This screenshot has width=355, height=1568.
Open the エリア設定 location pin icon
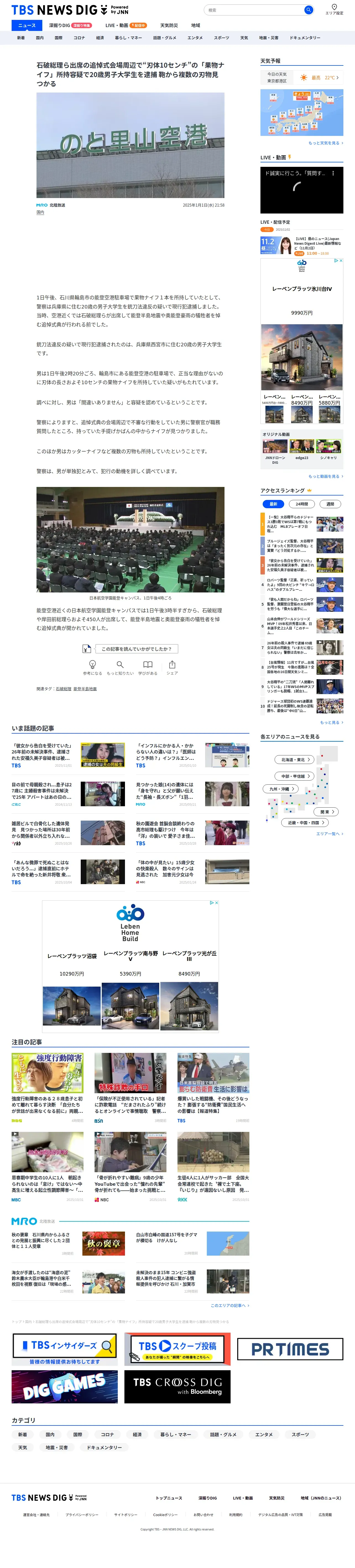click(x=334, y=7)
